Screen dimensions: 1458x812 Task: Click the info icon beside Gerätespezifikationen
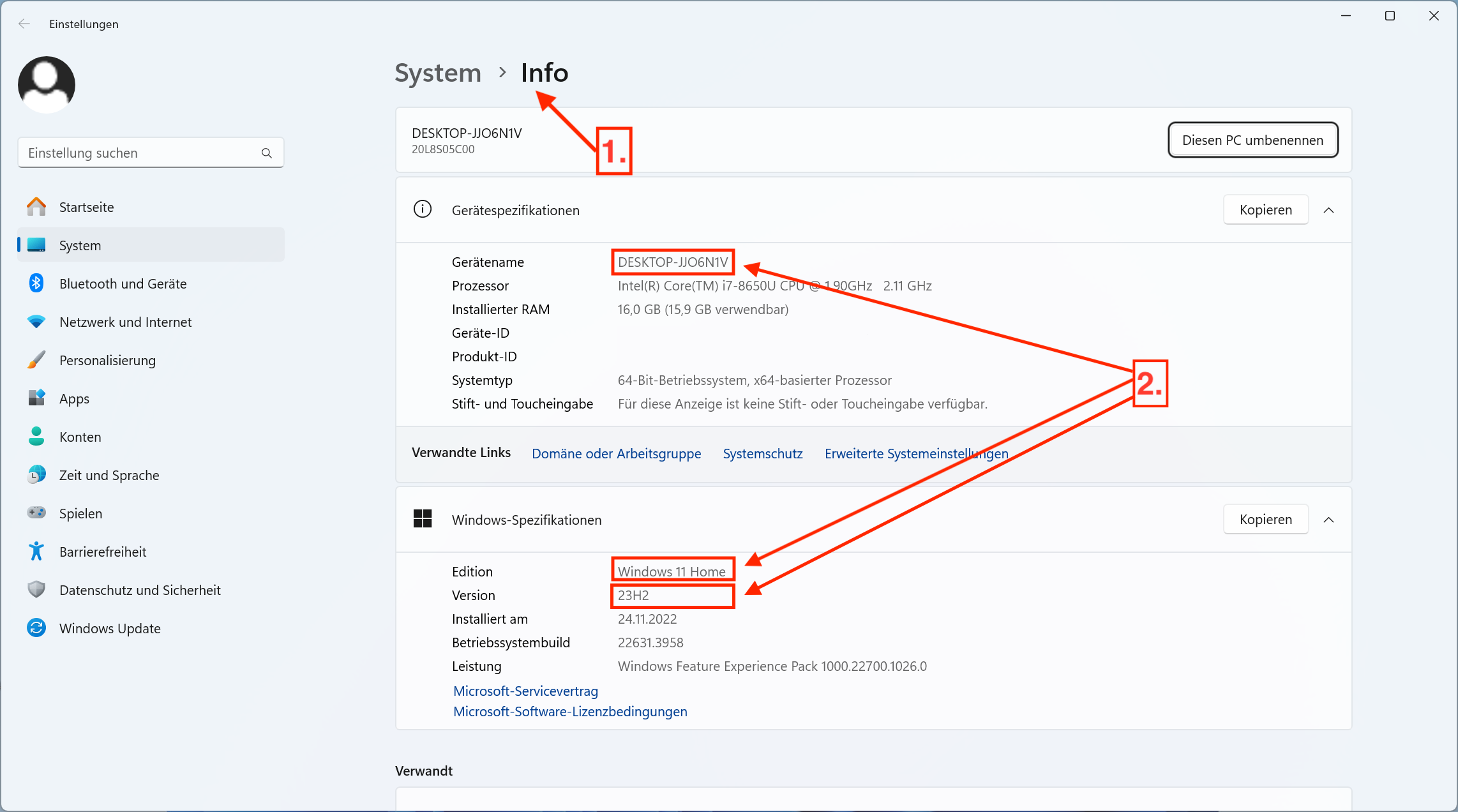423,209
